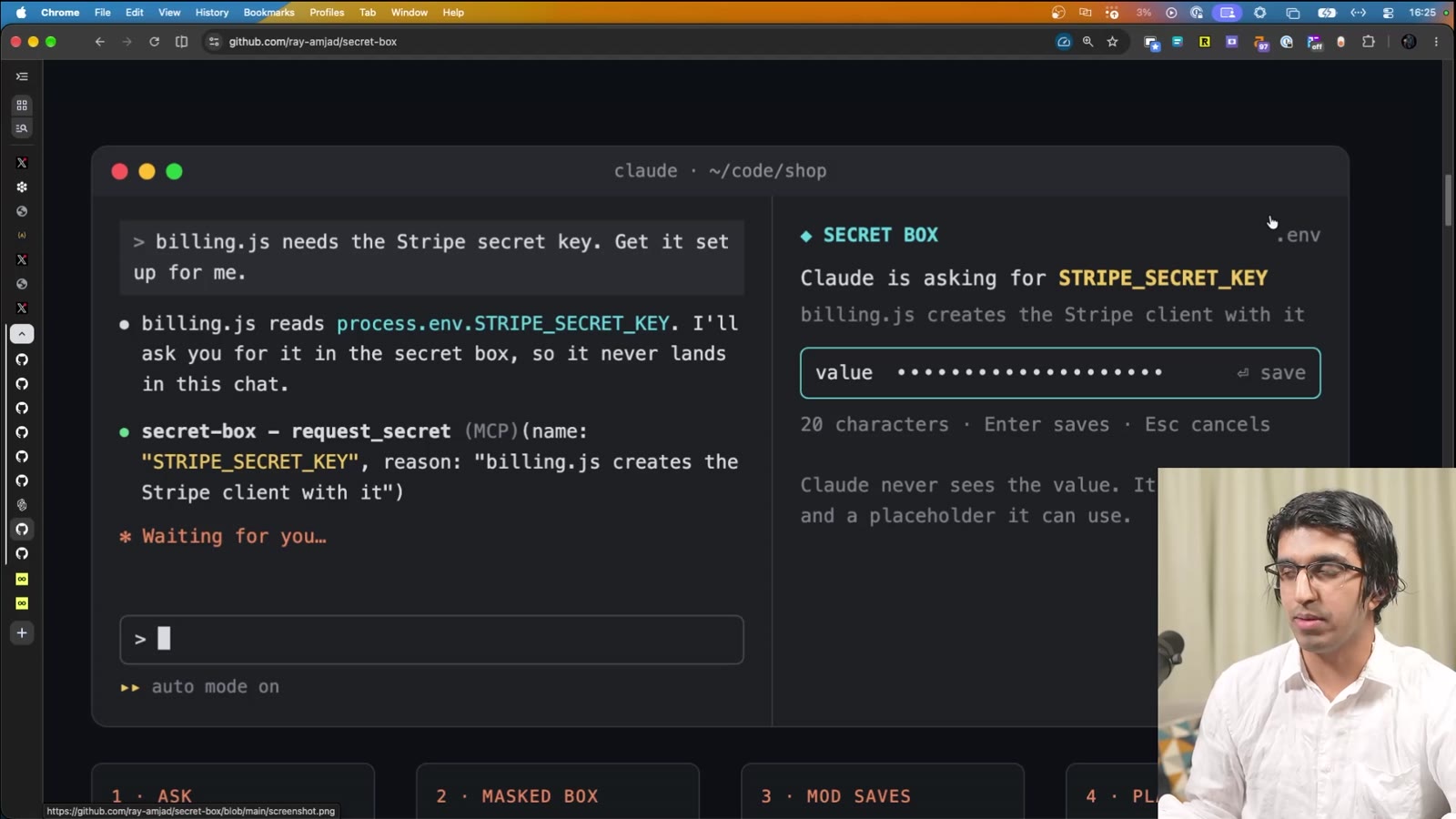
Task: Bookmark this page with the star icon
Action: (x=1112, y=42)
